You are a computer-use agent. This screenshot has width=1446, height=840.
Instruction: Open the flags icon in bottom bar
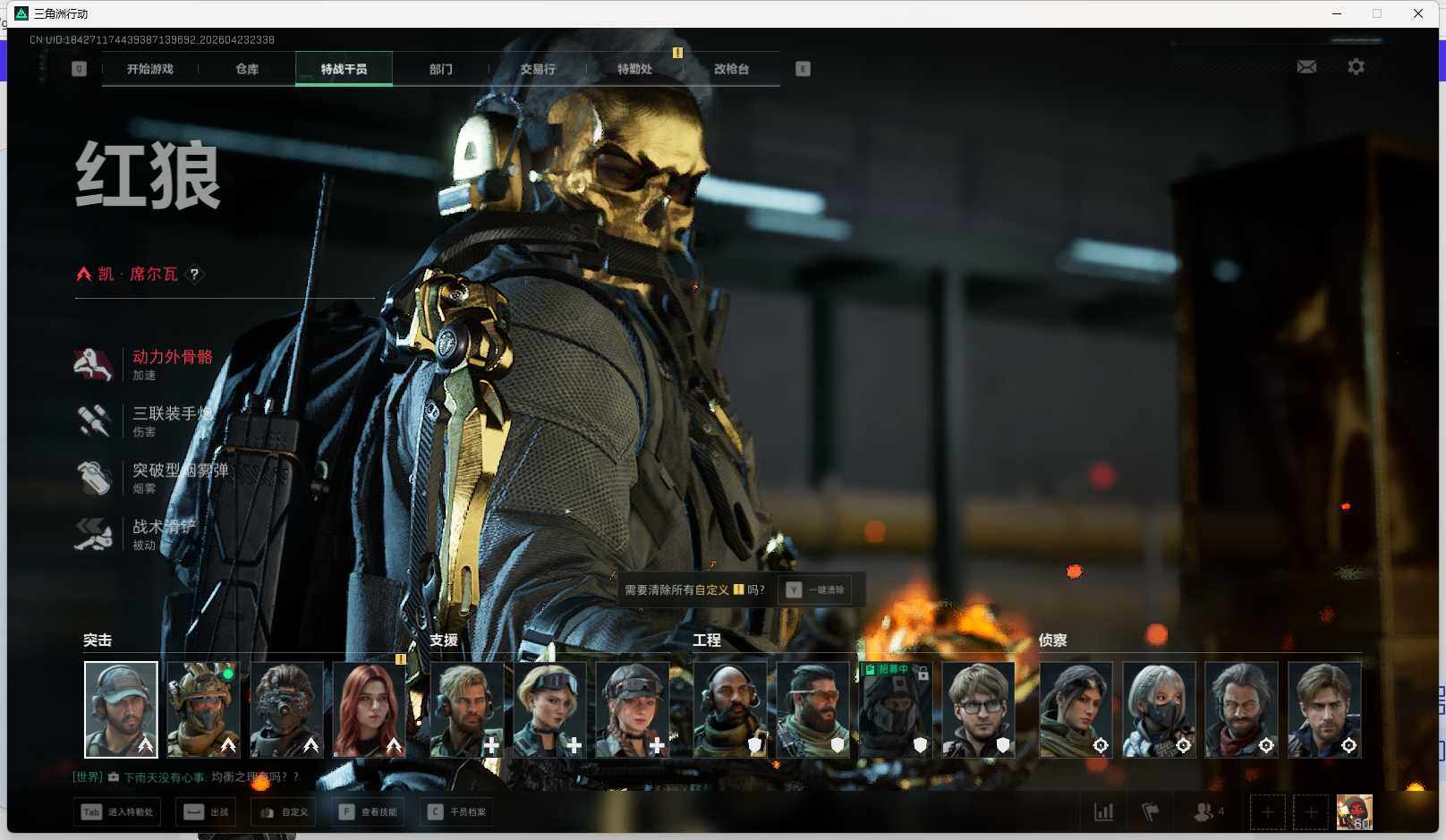1151,812
